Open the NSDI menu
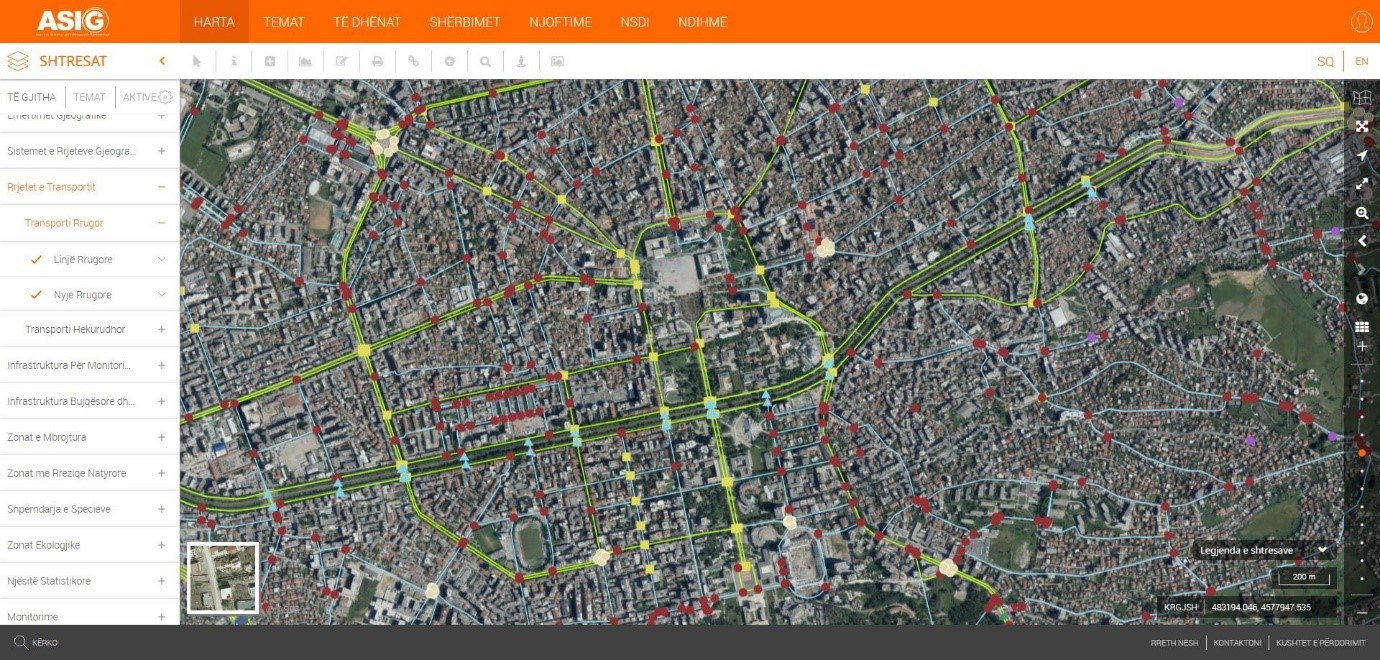This screenshot has height=660, width=1380. 634,22
